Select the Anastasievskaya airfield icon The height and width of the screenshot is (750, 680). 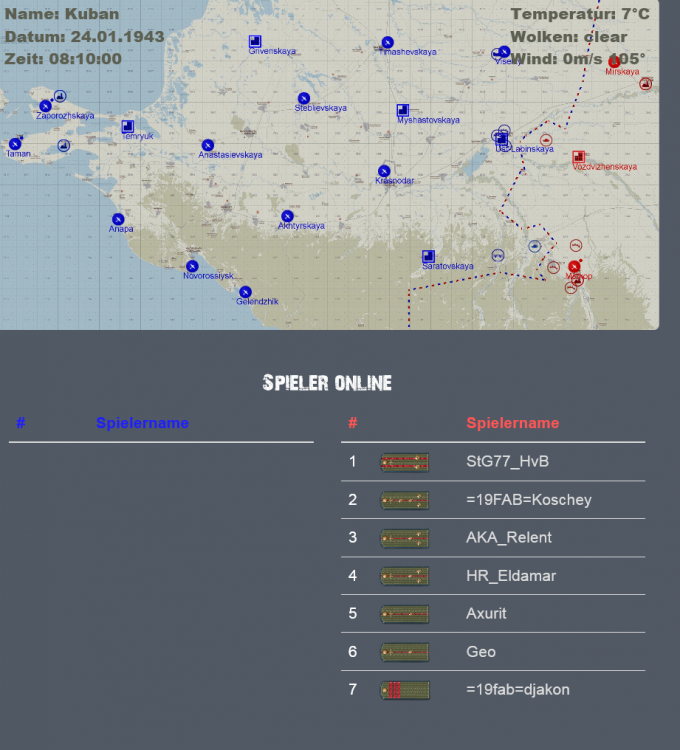click(x=208, y=145)
